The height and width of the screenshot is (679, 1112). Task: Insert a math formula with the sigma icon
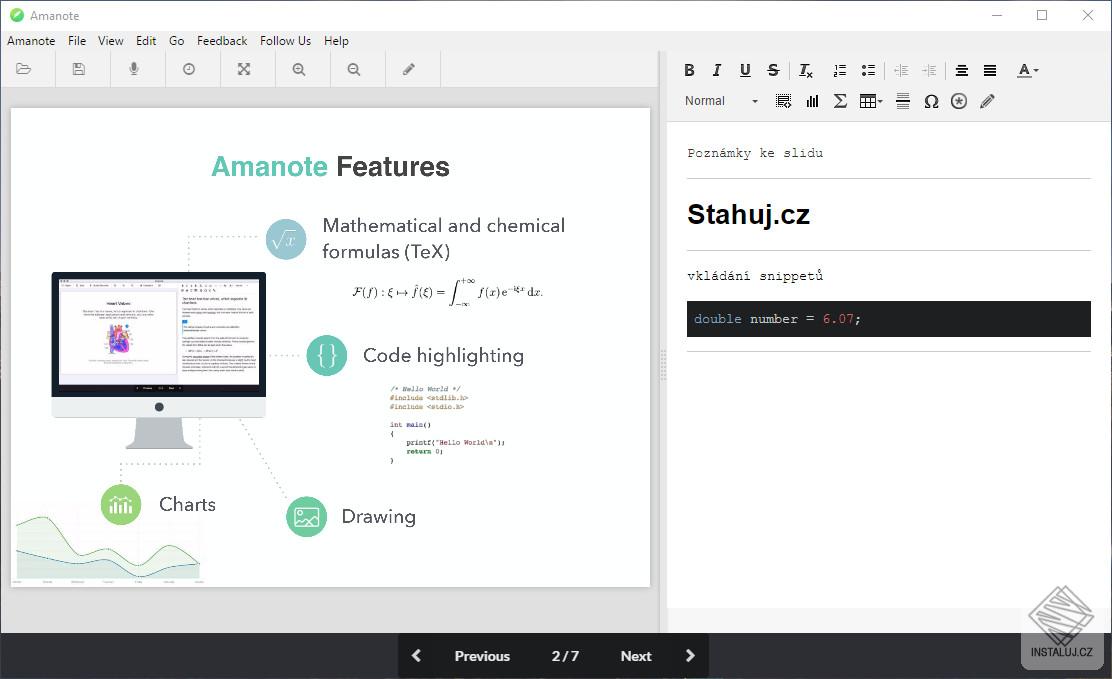pyautogui.click(x=840, y=101)
